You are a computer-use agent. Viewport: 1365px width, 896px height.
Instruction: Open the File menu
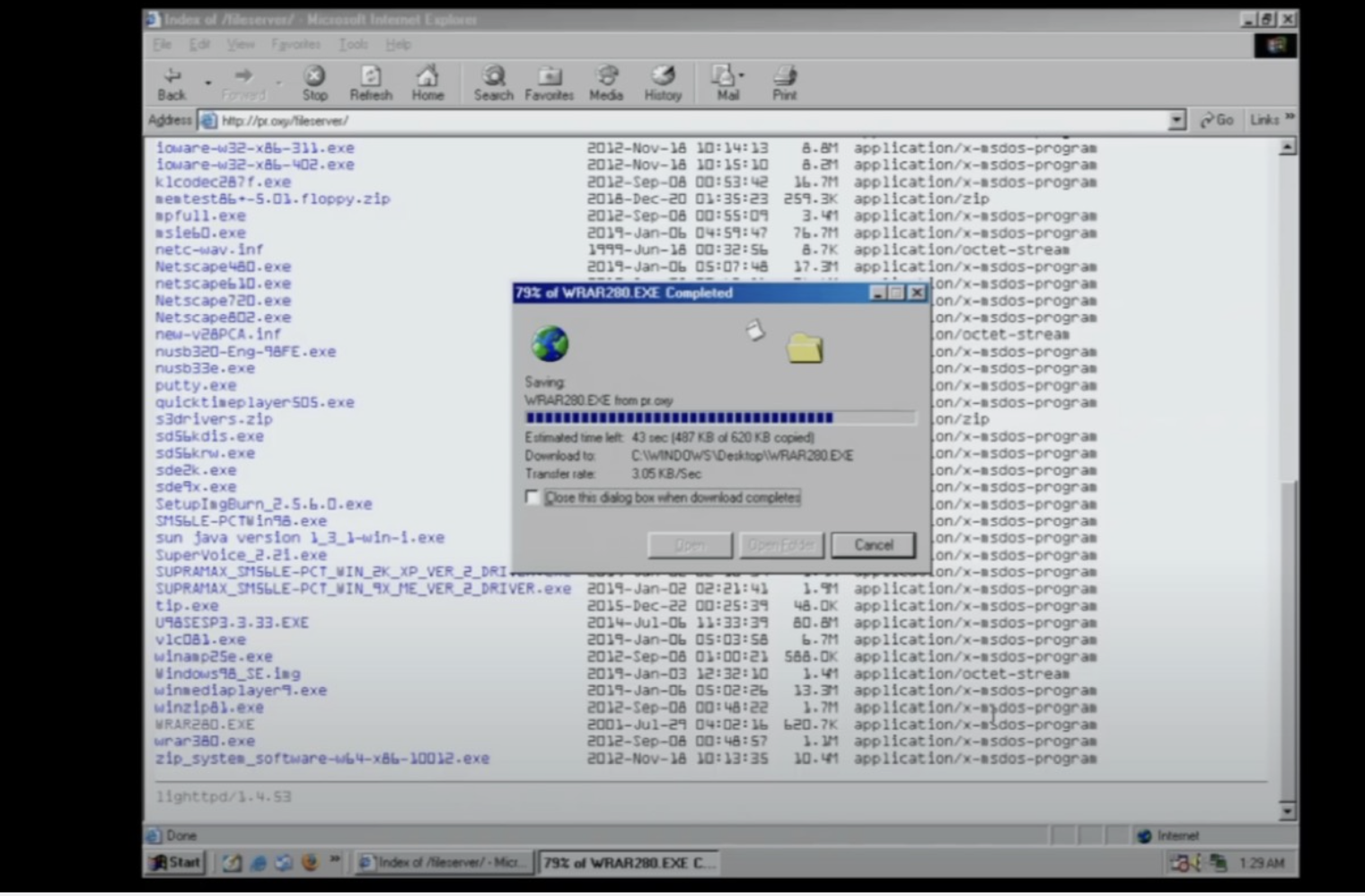(163, 44)
